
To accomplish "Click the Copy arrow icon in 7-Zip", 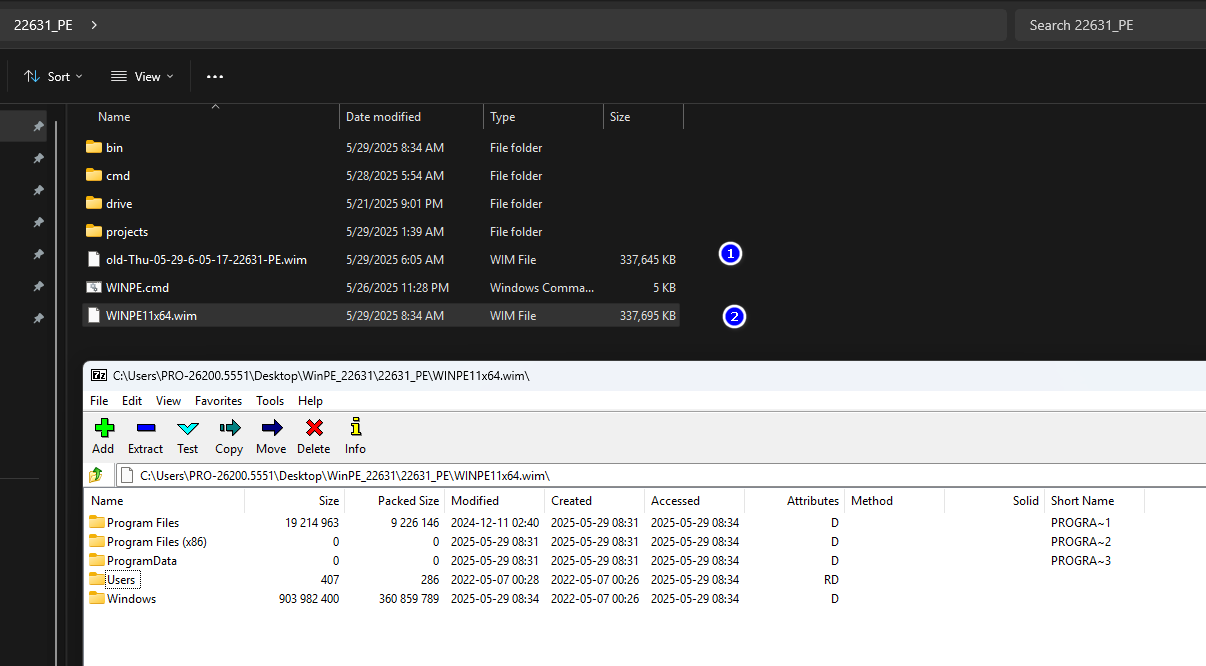I will click(x=229, y=428).
